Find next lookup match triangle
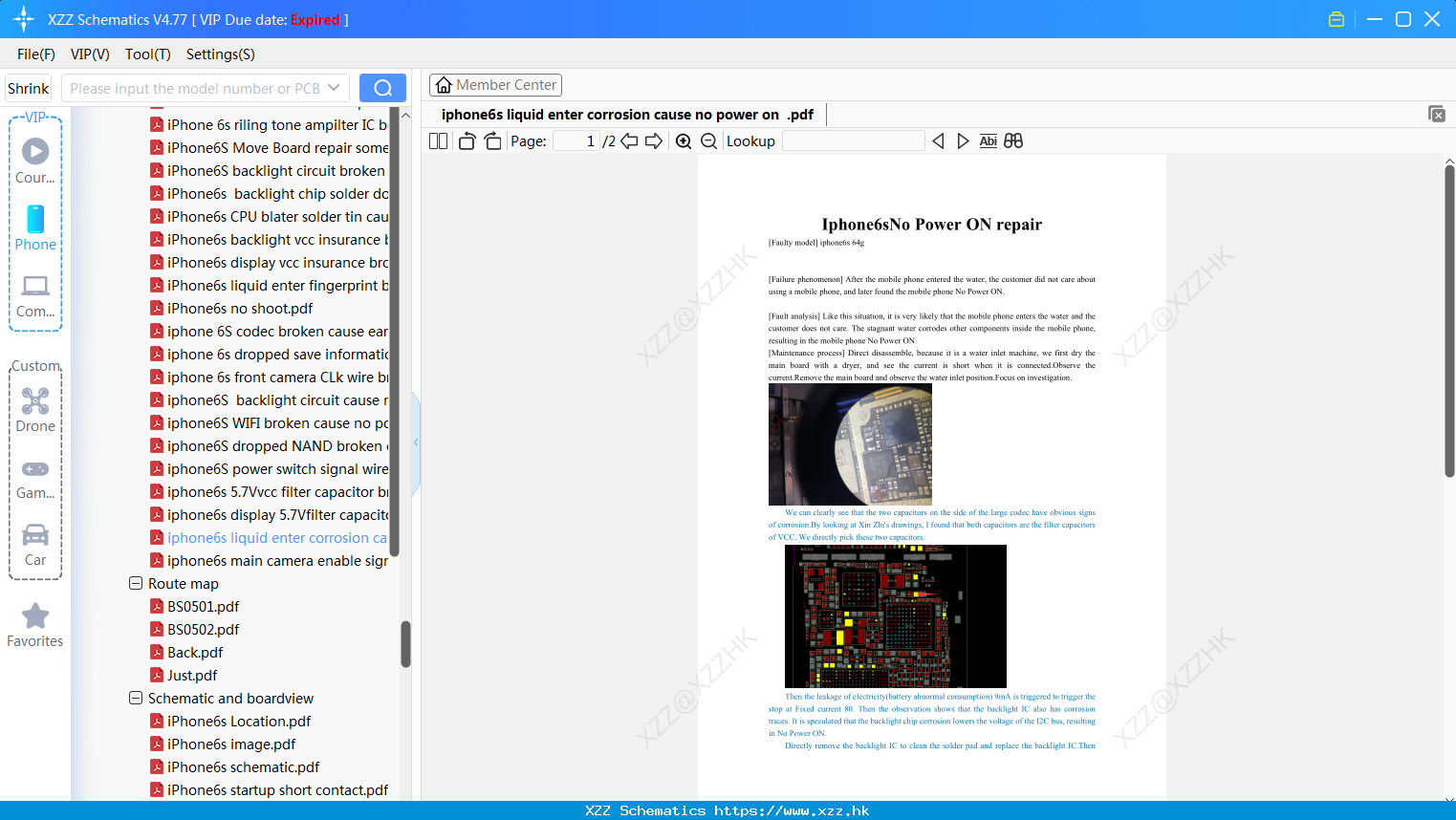This screenshot has height=820, width=1456. (x=963, y=141)
